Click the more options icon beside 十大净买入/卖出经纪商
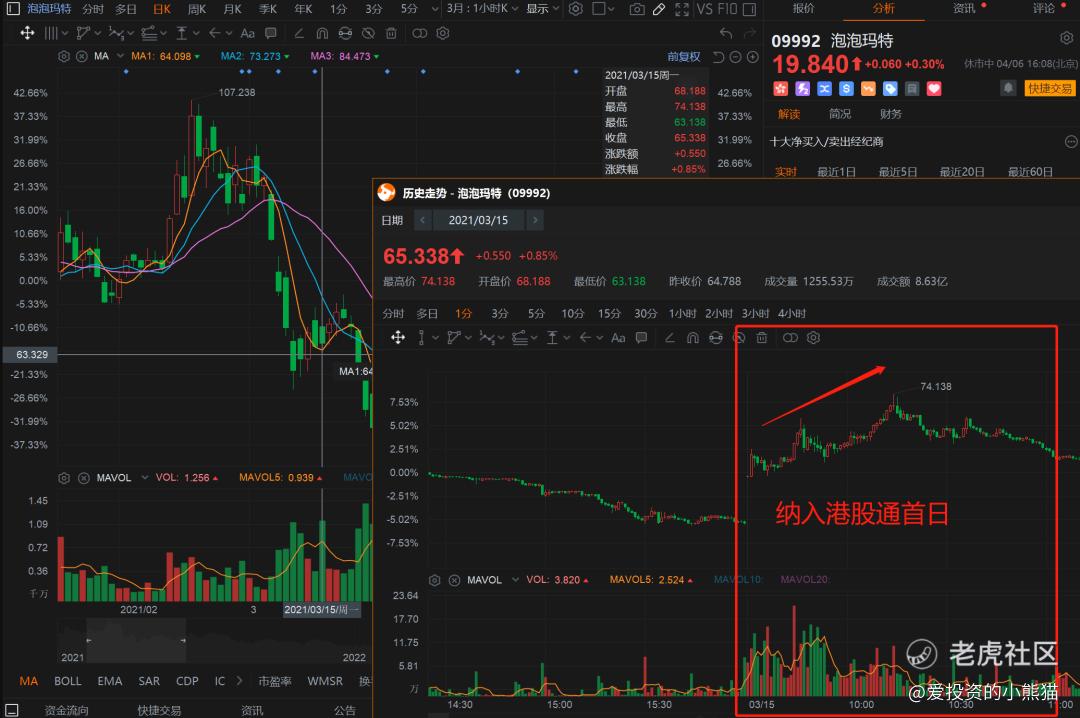This screenshot has width=1080, height=718. (x=1071, y=141)
